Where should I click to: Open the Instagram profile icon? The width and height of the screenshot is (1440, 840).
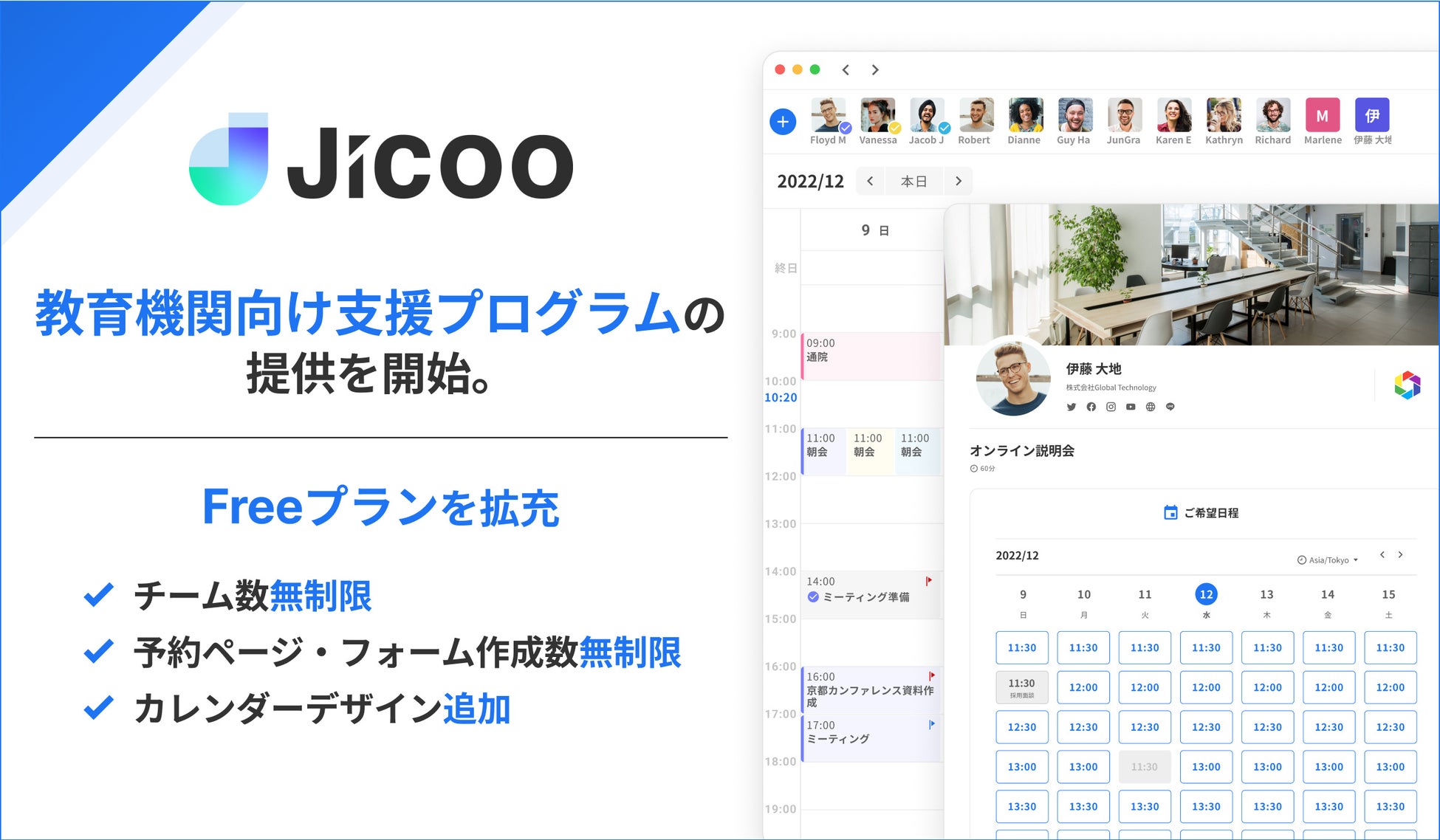(1111, 407)
